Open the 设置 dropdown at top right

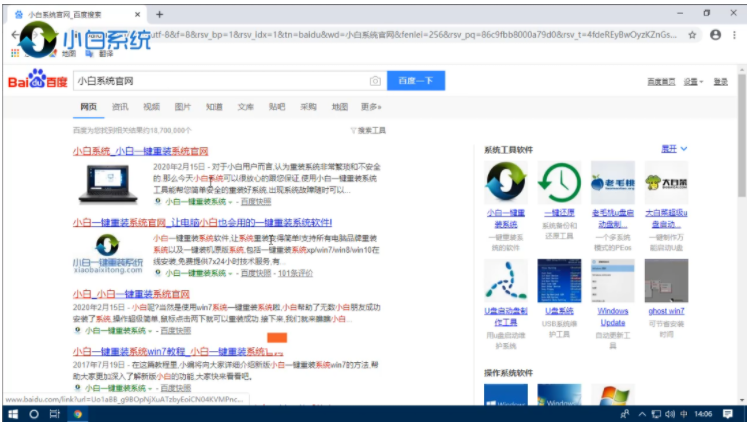pos(692,81)
